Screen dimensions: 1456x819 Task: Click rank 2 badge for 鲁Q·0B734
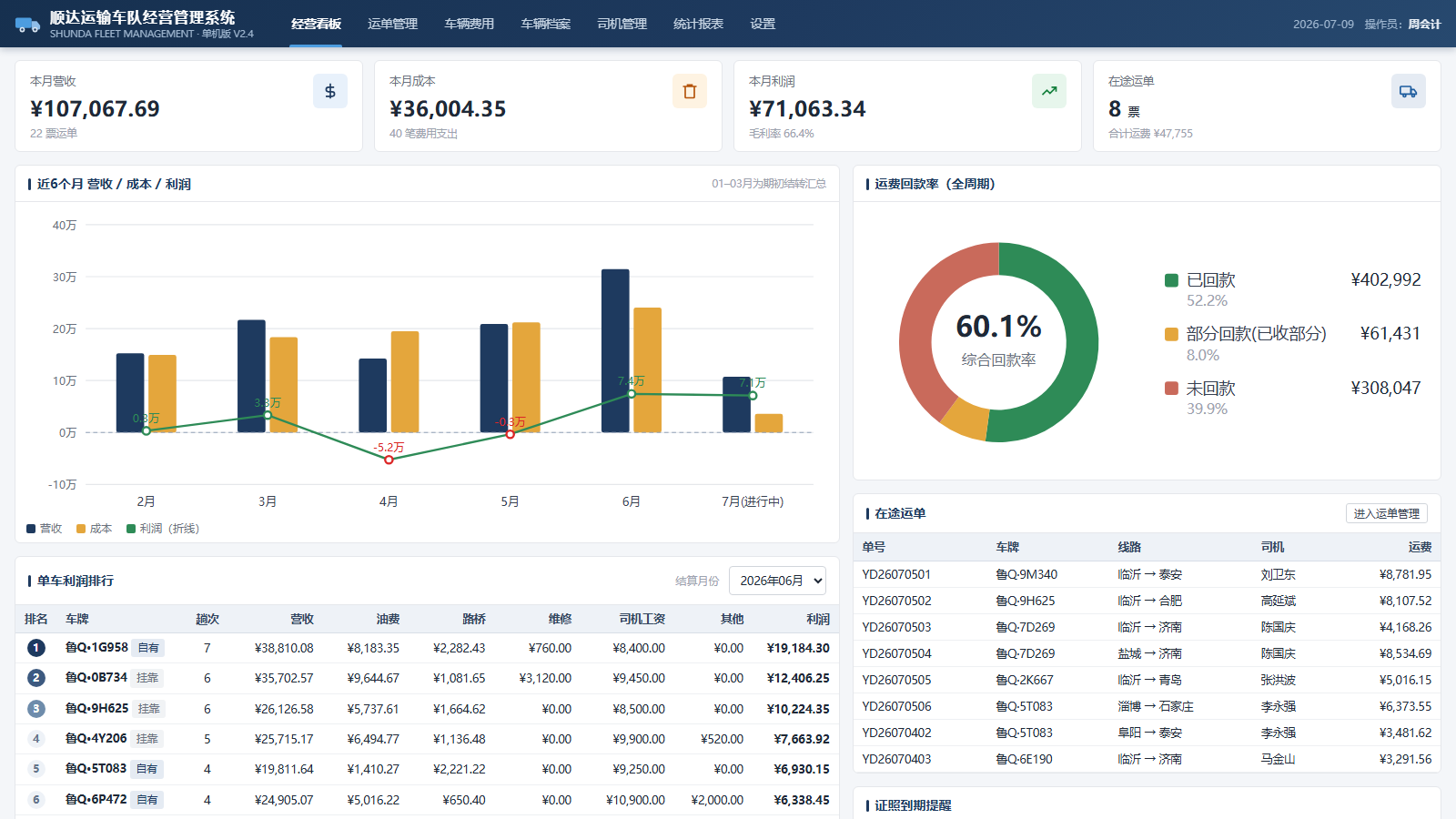click(x=36, y=678)
